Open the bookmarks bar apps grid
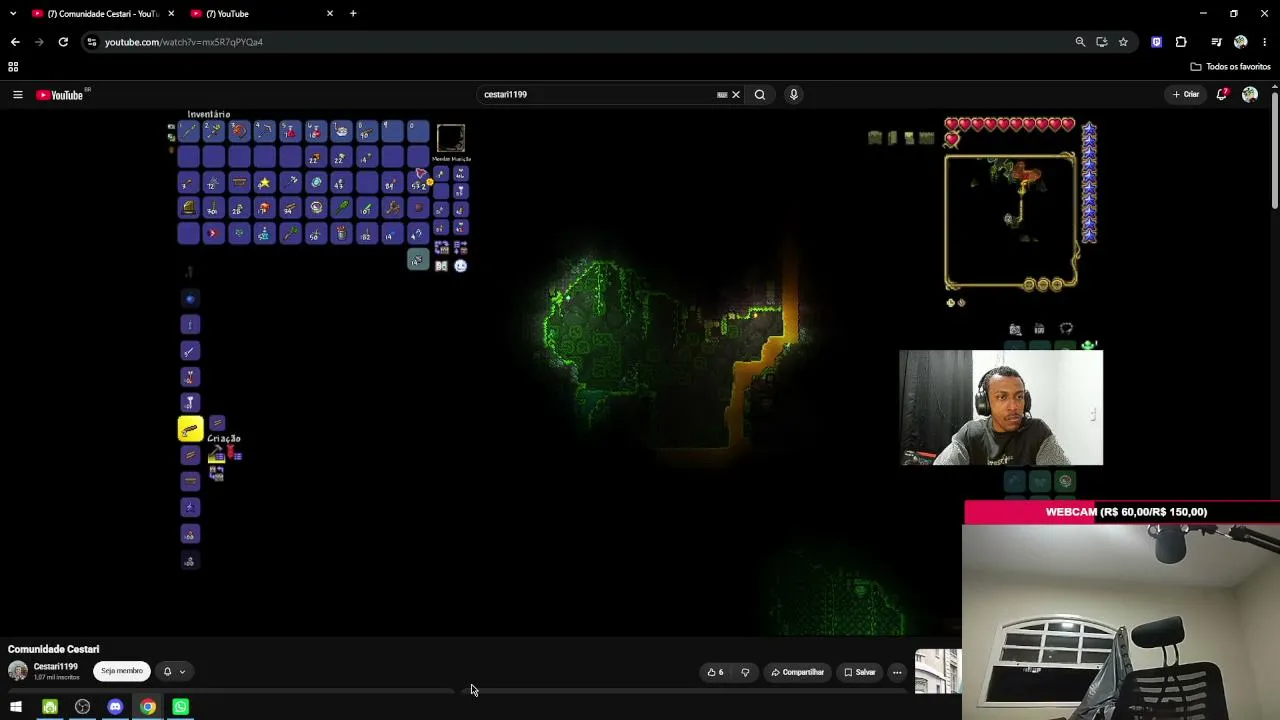1280x720 pixels. (x=13, y=67)
